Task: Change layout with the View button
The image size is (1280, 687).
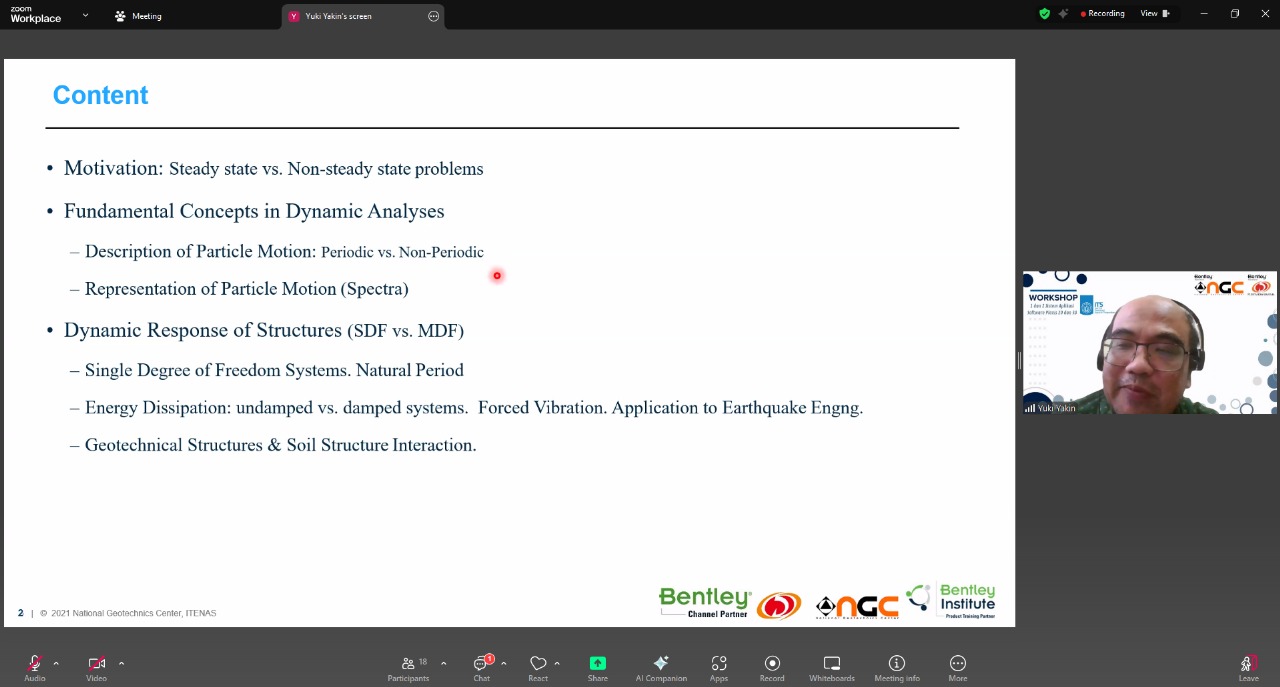Action: click(x=1154, y=14)
